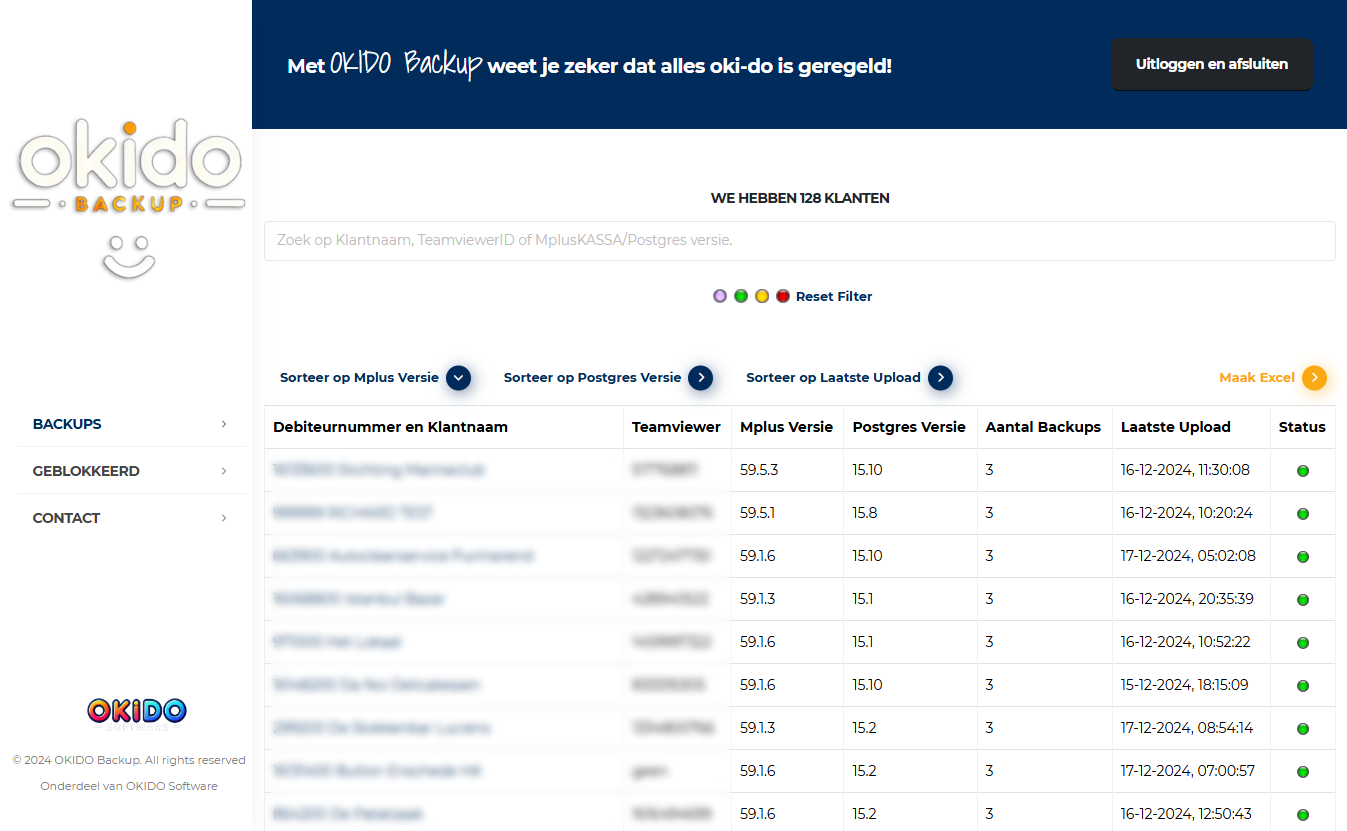Filter by the yellow status circle

(x=762, y=297)
